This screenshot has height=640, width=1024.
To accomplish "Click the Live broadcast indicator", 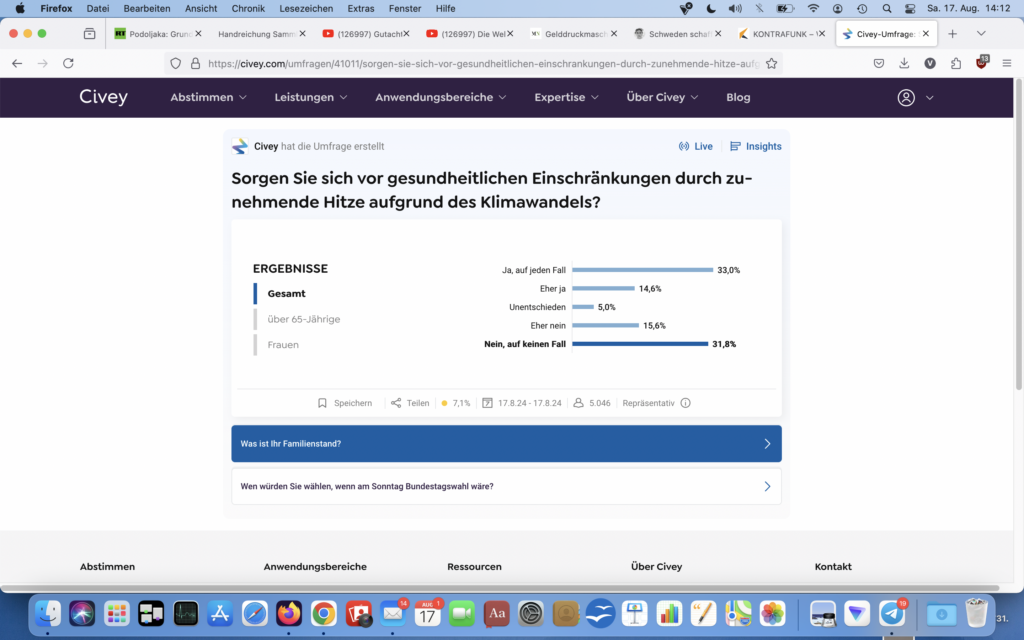I will pos(684,146).
